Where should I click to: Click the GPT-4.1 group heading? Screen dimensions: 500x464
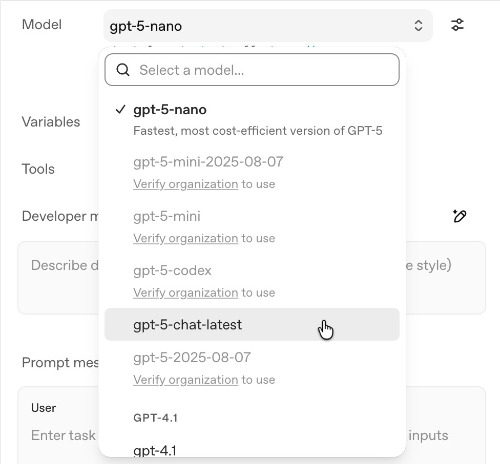click(x=155, y=418)
